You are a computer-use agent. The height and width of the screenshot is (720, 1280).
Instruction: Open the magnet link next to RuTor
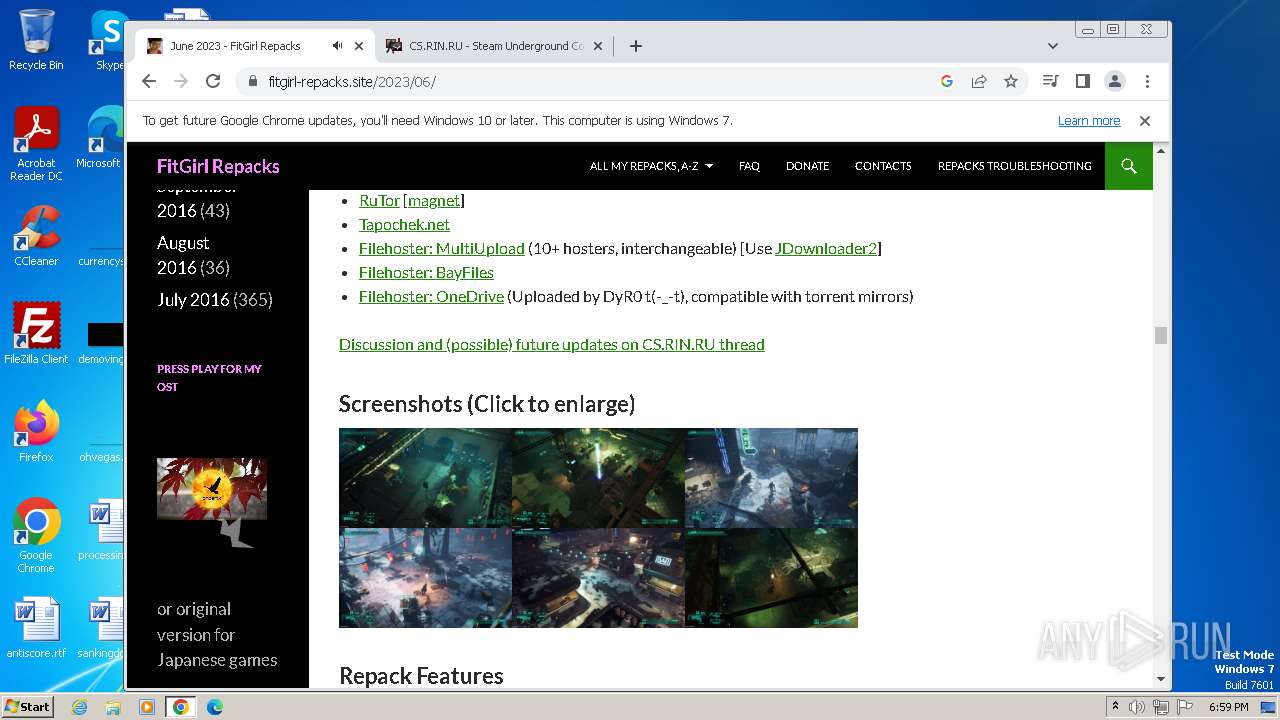(433, 200)
